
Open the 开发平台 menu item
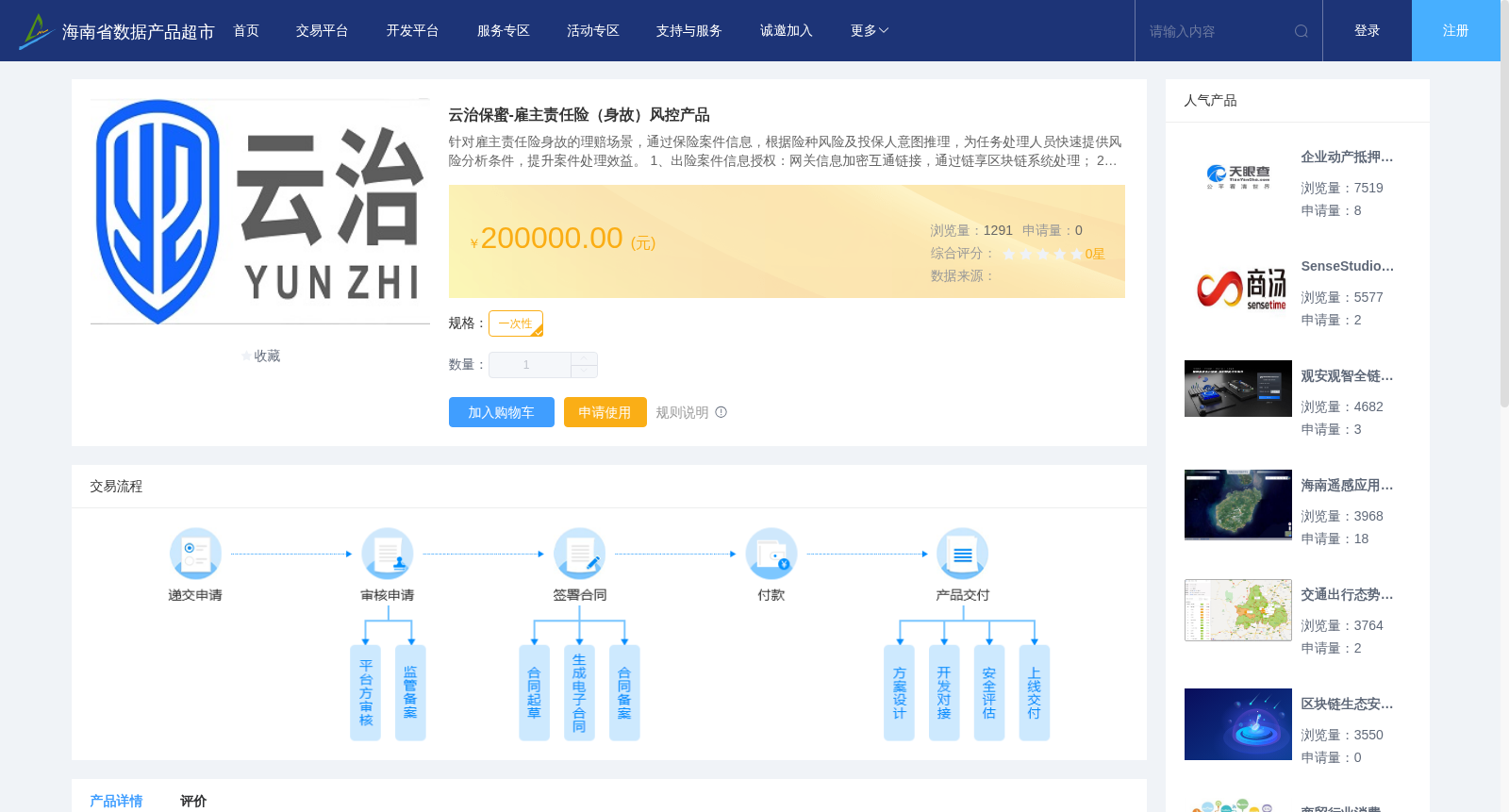[x=413, y=31]
